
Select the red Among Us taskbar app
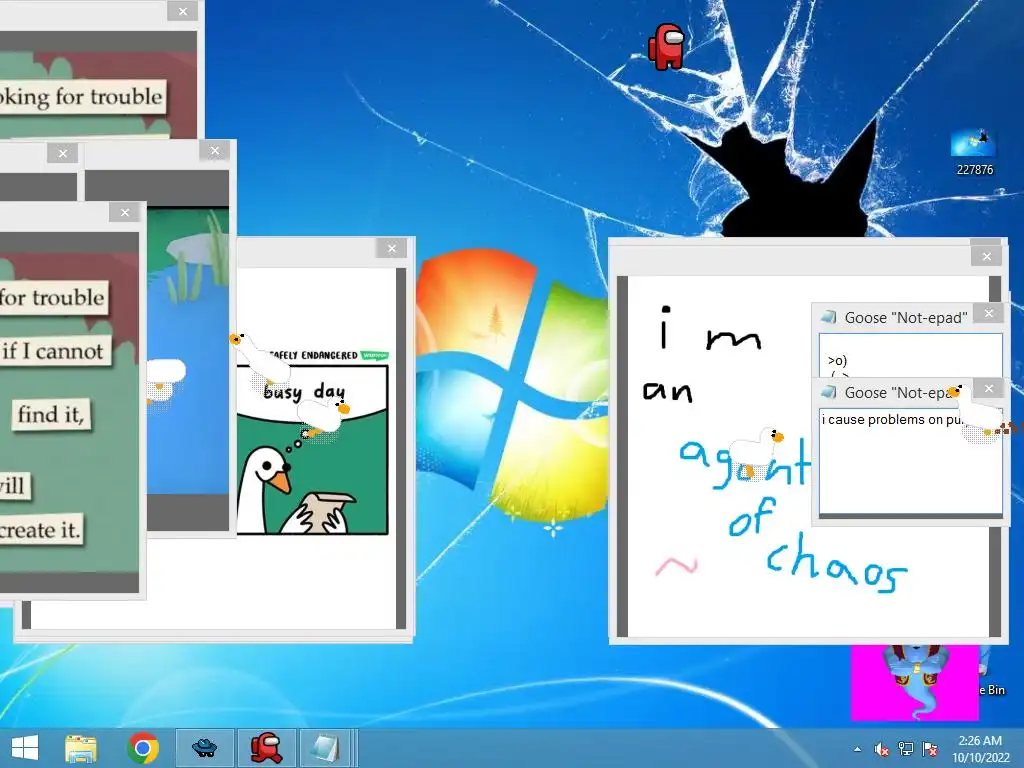(x=266, y=748)
